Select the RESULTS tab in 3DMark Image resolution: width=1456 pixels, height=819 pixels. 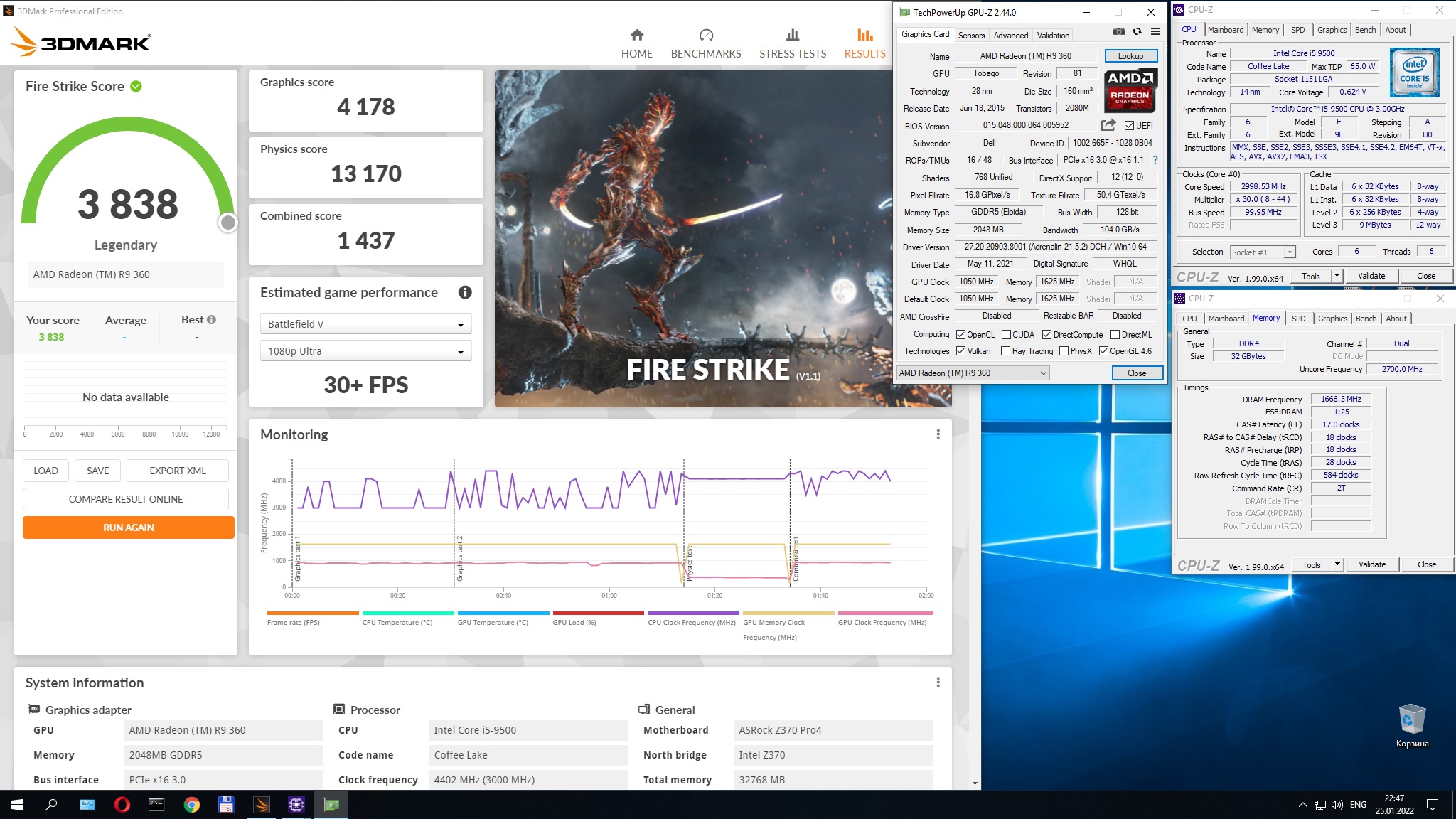[864, 44]
